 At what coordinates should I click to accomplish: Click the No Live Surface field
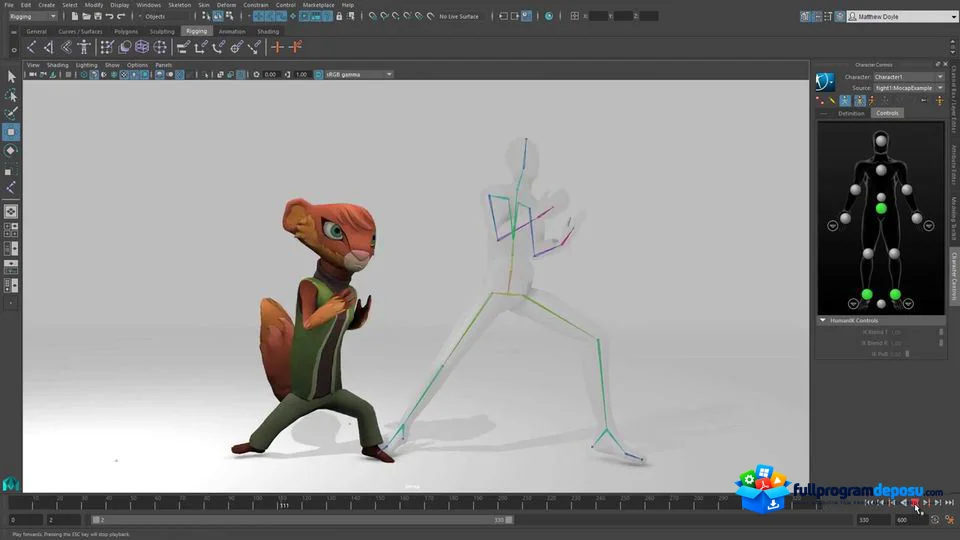(x=459, y=17)
